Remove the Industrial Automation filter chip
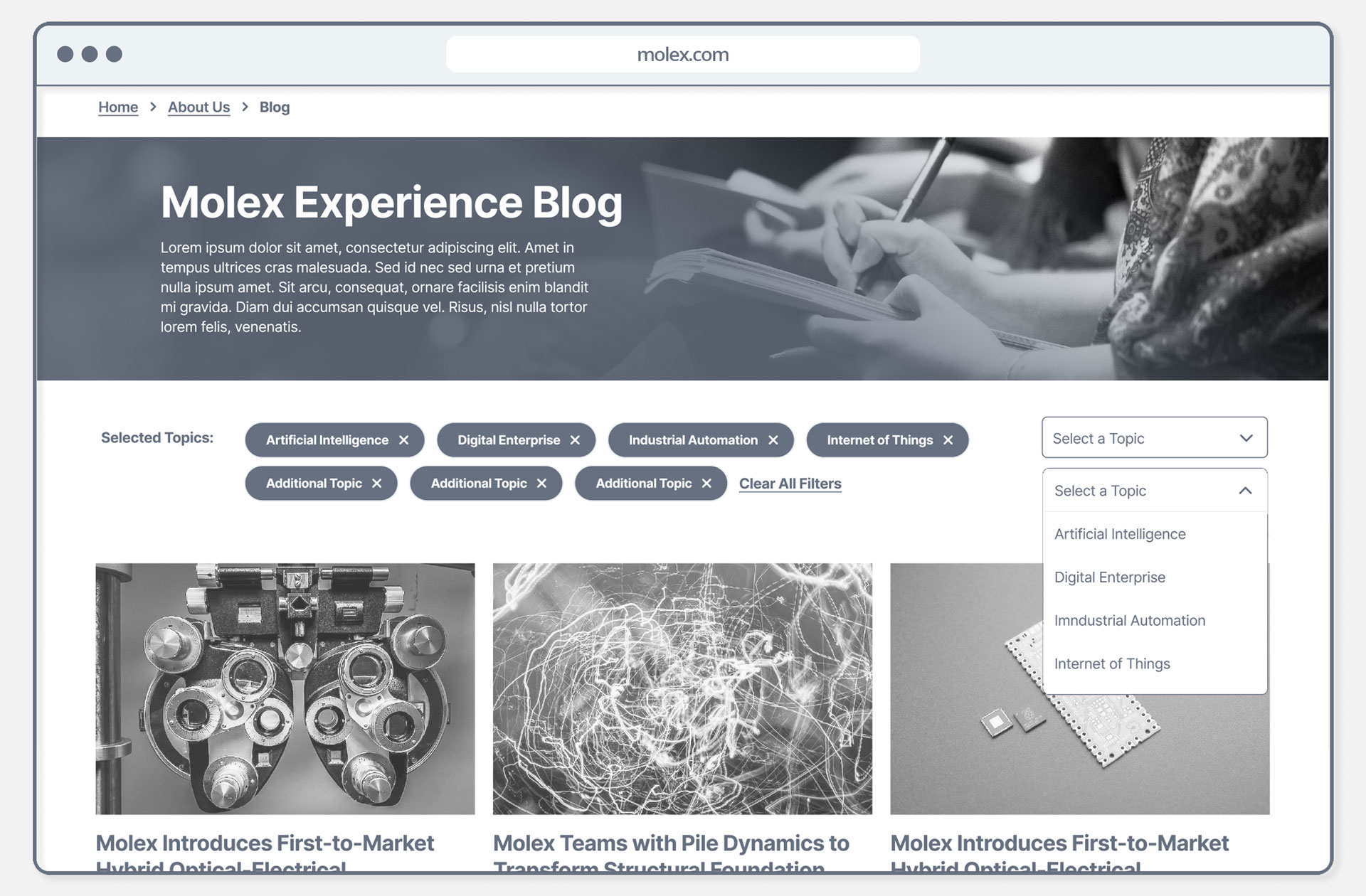The image size is (1366, 896). click(x=773, y=440)
